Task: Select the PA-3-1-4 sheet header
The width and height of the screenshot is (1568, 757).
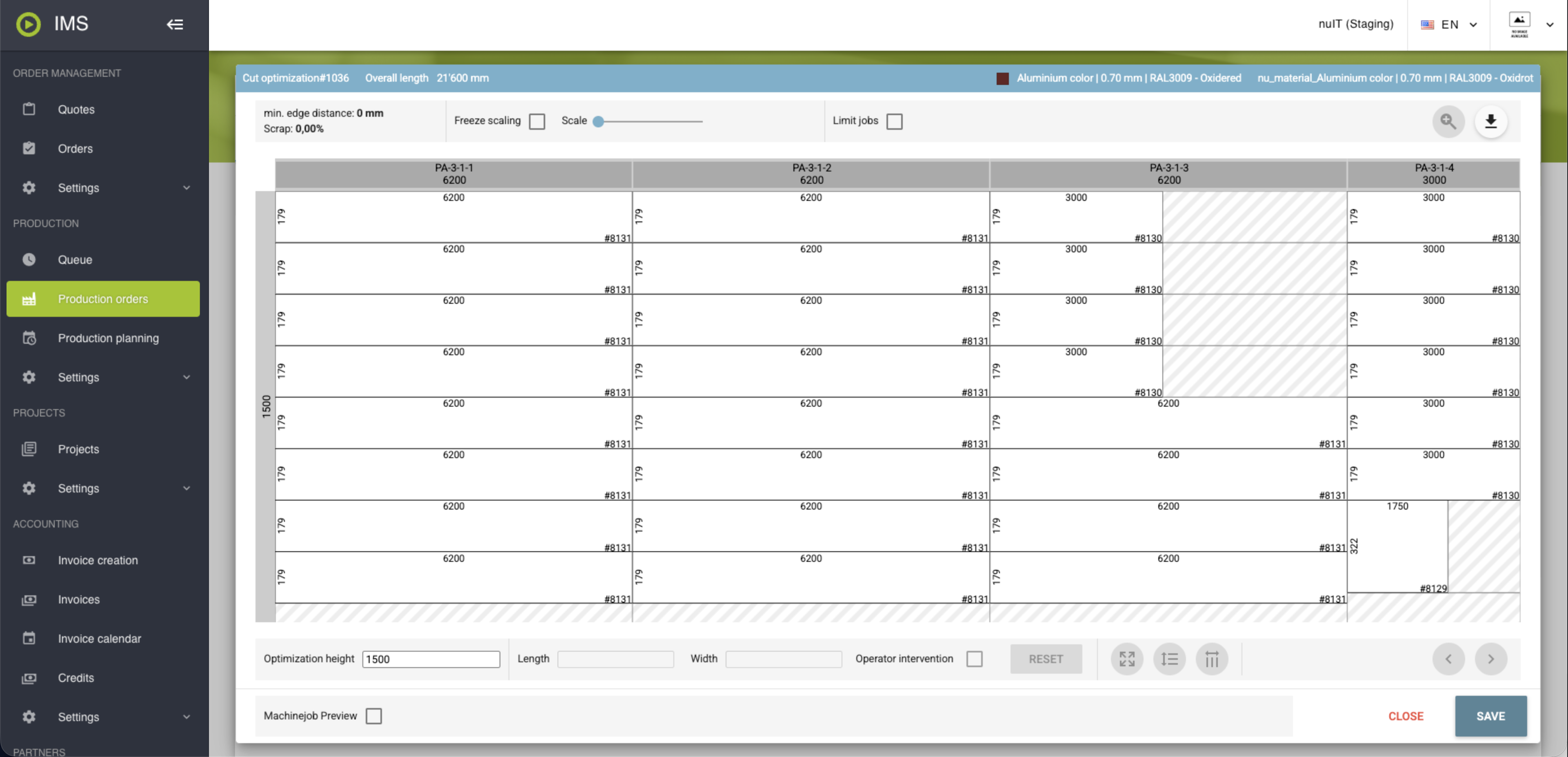Action: [1433, 174]
